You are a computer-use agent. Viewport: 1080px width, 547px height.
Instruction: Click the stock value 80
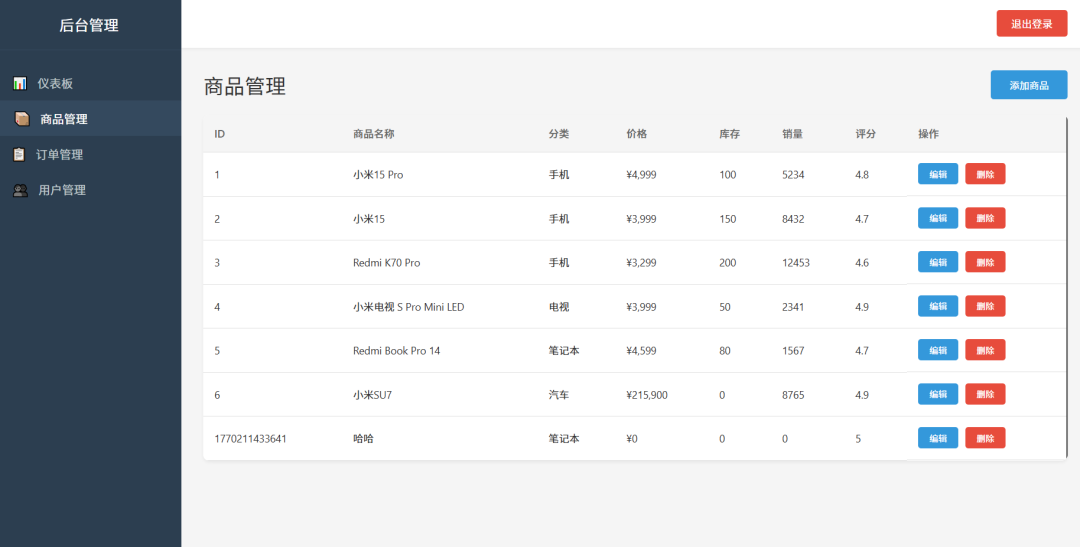[725, 351]
